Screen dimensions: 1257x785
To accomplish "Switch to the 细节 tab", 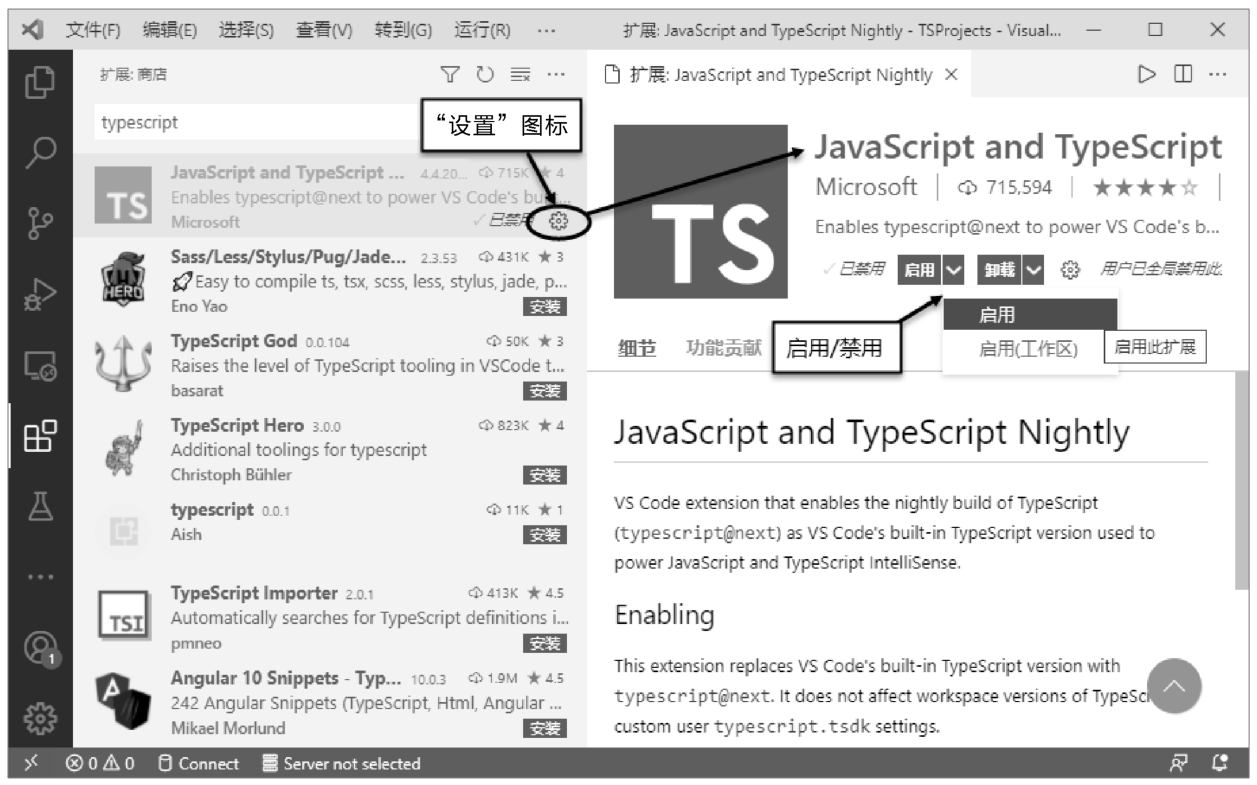I will point(637,349).
